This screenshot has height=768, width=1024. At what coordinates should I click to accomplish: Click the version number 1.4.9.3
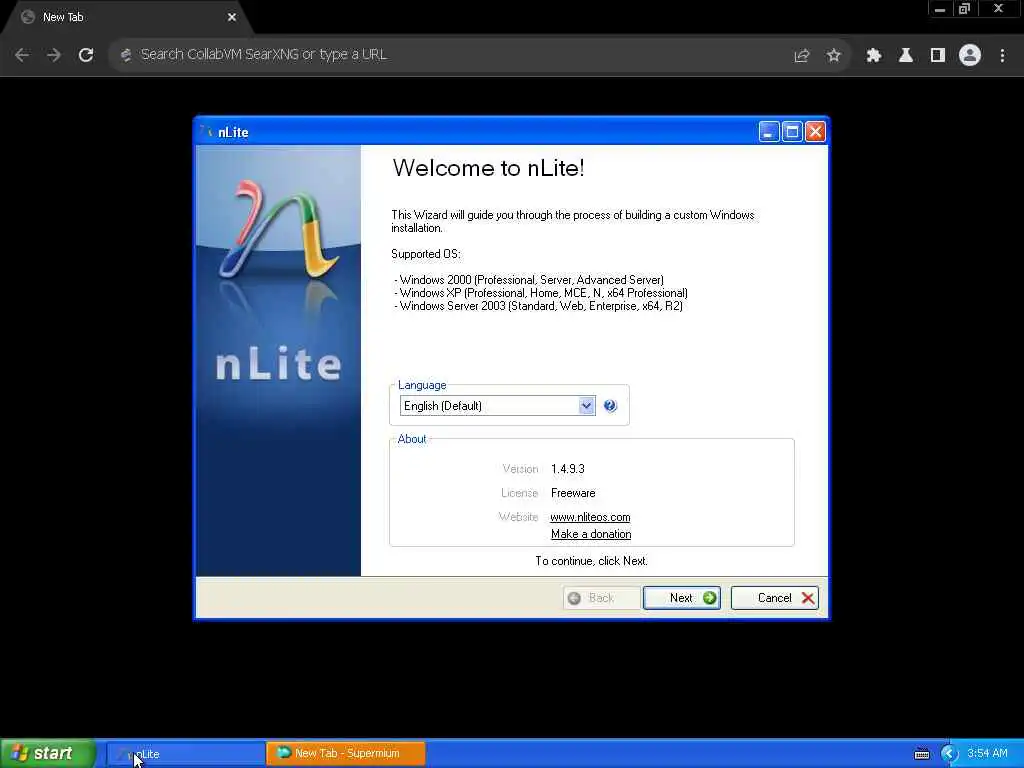coord(568,469)
